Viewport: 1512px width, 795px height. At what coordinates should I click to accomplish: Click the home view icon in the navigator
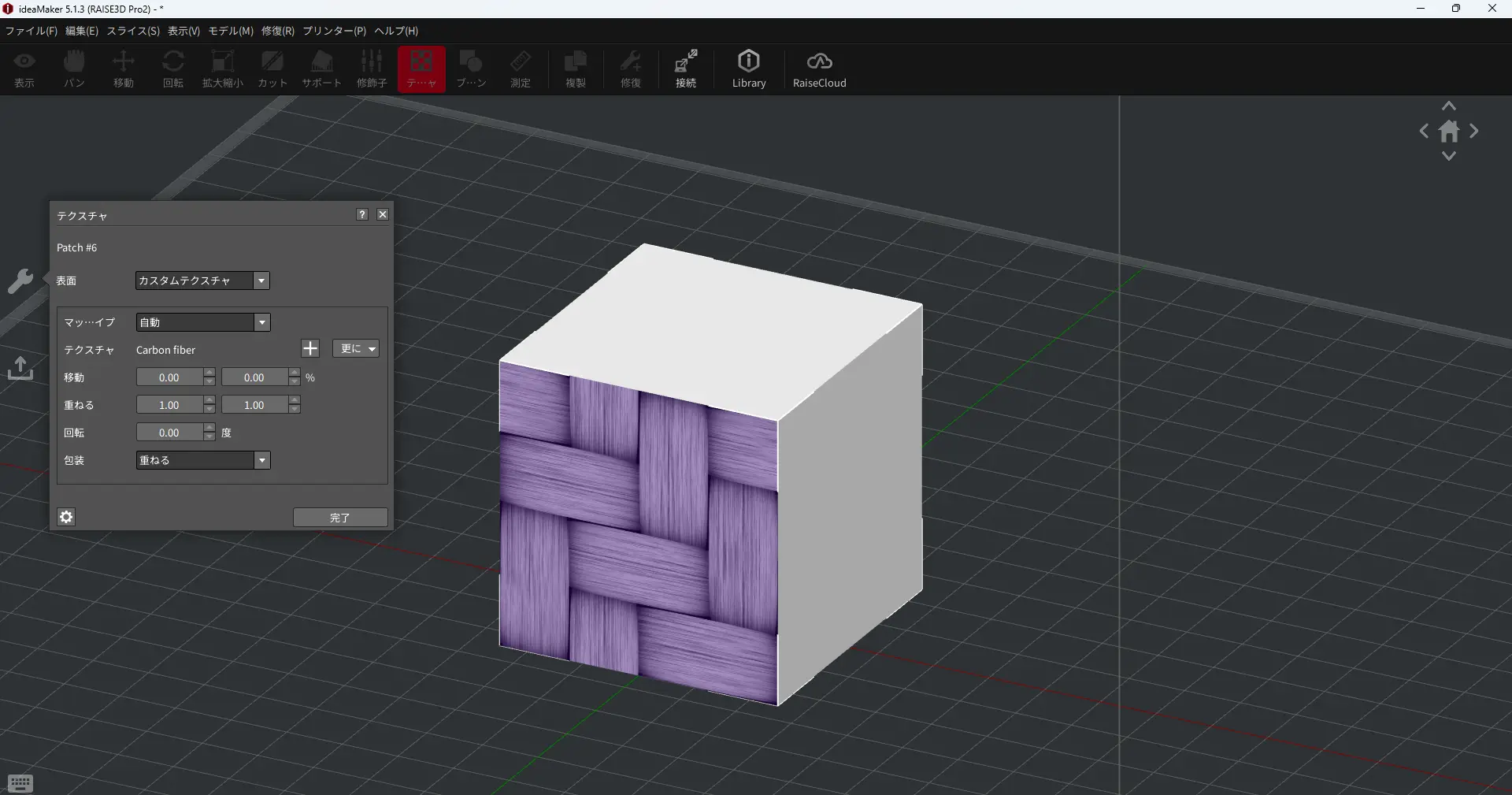(1449, 132)
